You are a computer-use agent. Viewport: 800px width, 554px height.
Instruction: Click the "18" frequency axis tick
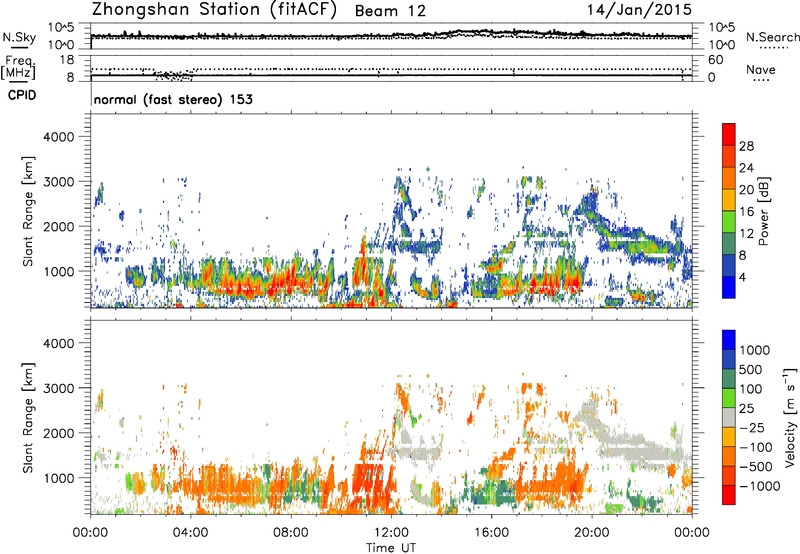click(67, 60)
